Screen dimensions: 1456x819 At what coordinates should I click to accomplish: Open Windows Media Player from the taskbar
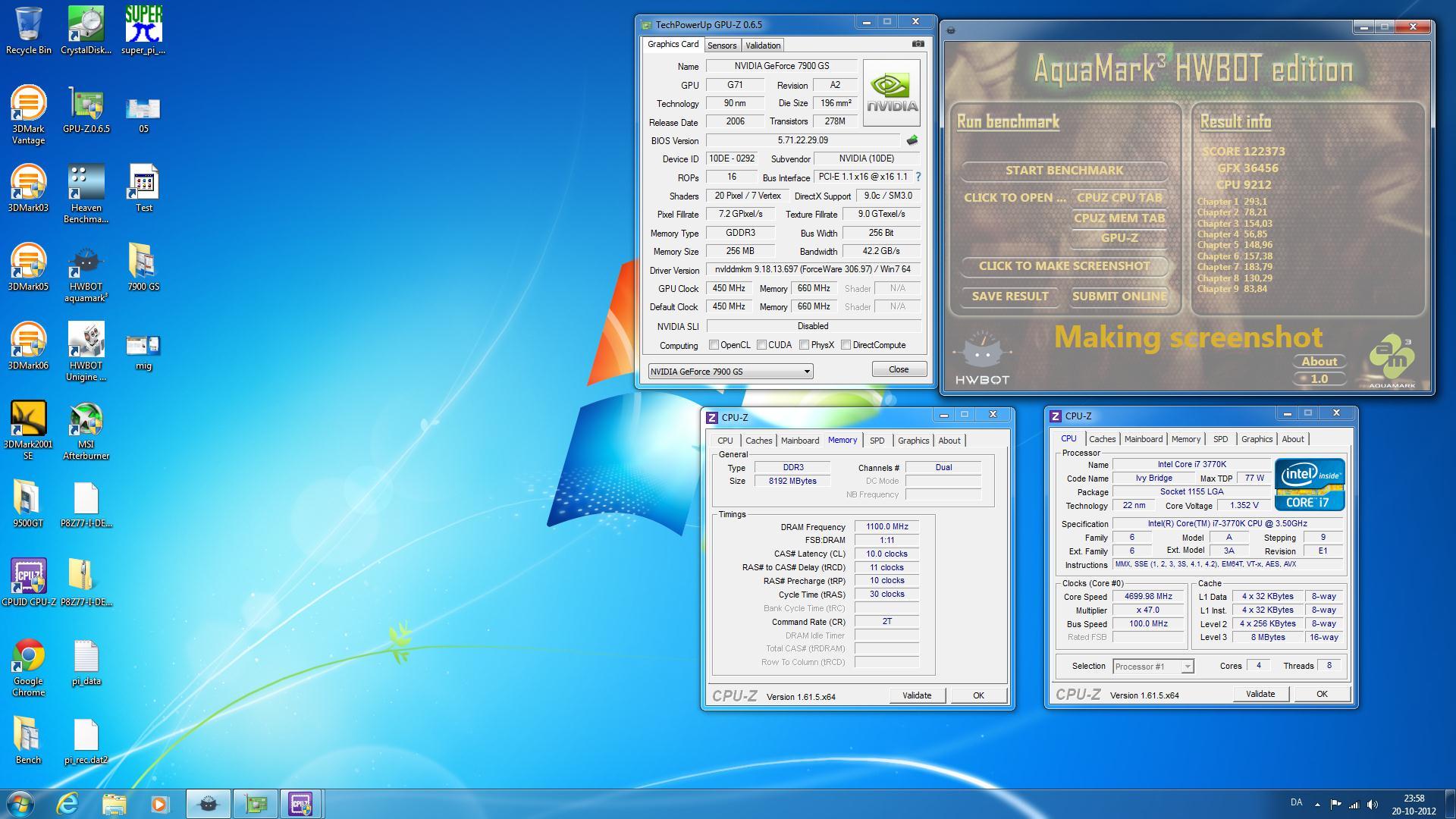click(160, 804)
